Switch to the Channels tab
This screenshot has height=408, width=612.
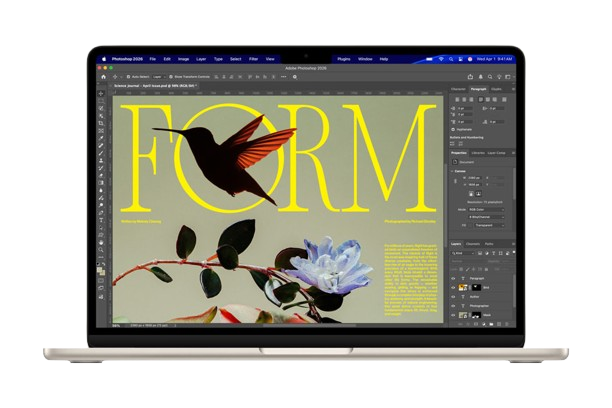click(x=472, y=243)
